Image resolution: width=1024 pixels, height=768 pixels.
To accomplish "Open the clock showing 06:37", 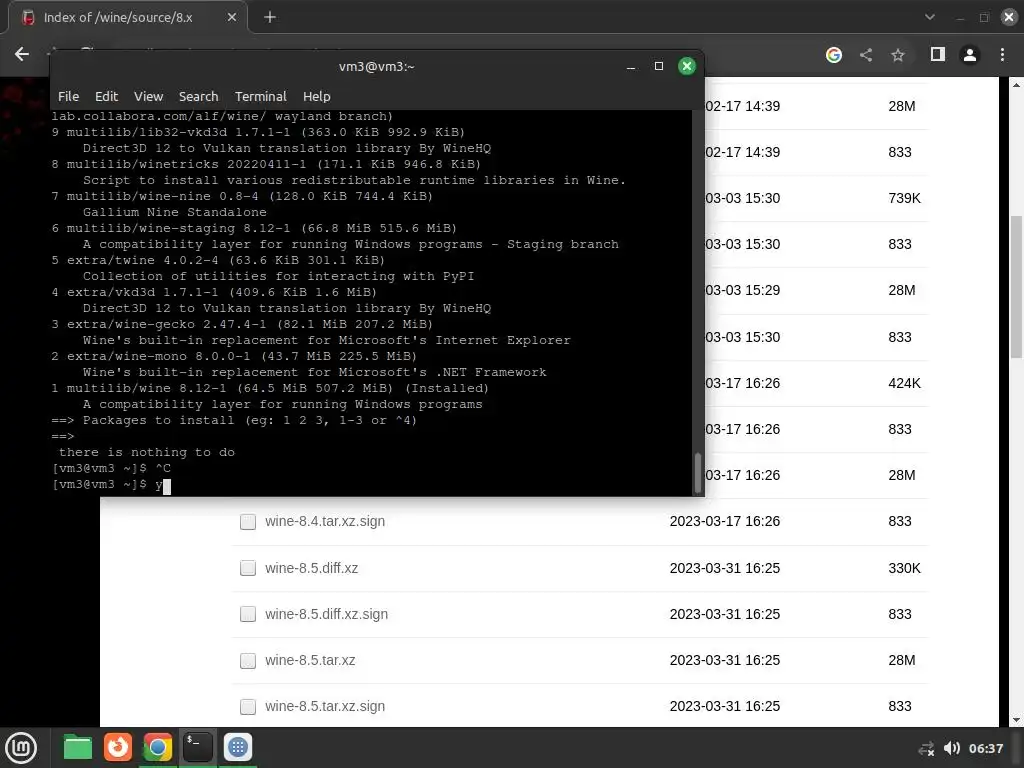I will [986, 748].
